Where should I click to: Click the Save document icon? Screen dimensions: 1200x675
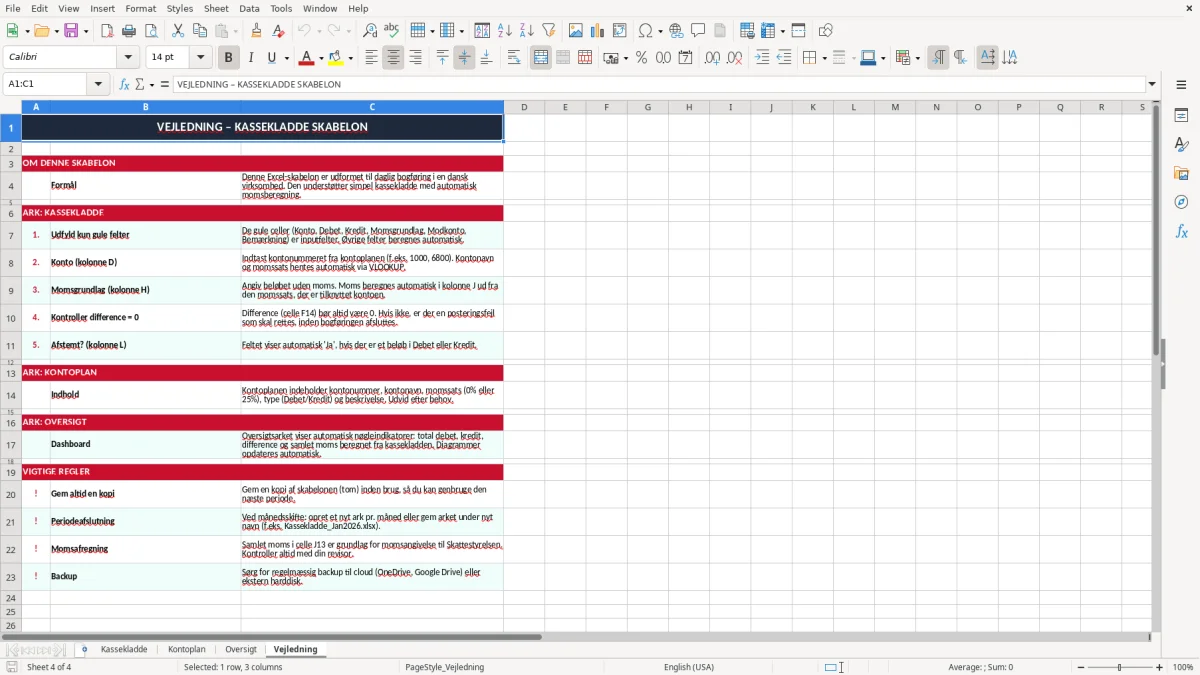coord(71,30)
